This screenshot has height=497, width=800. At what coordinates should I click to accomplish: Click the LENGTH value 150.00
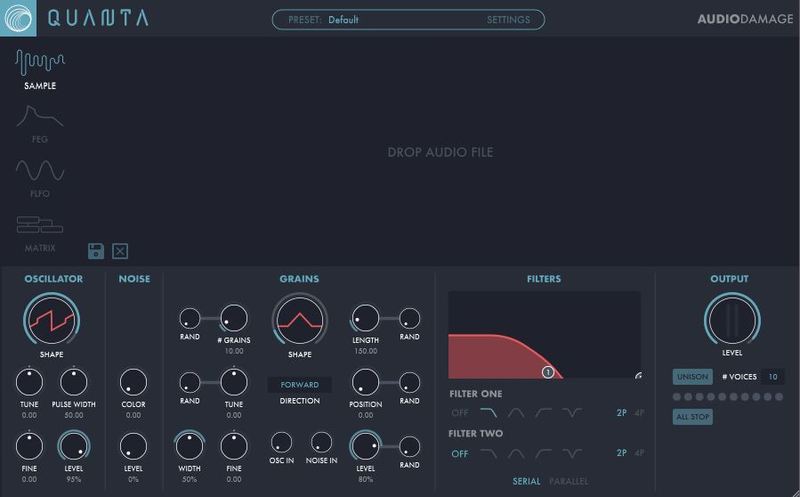coord(365,351)
